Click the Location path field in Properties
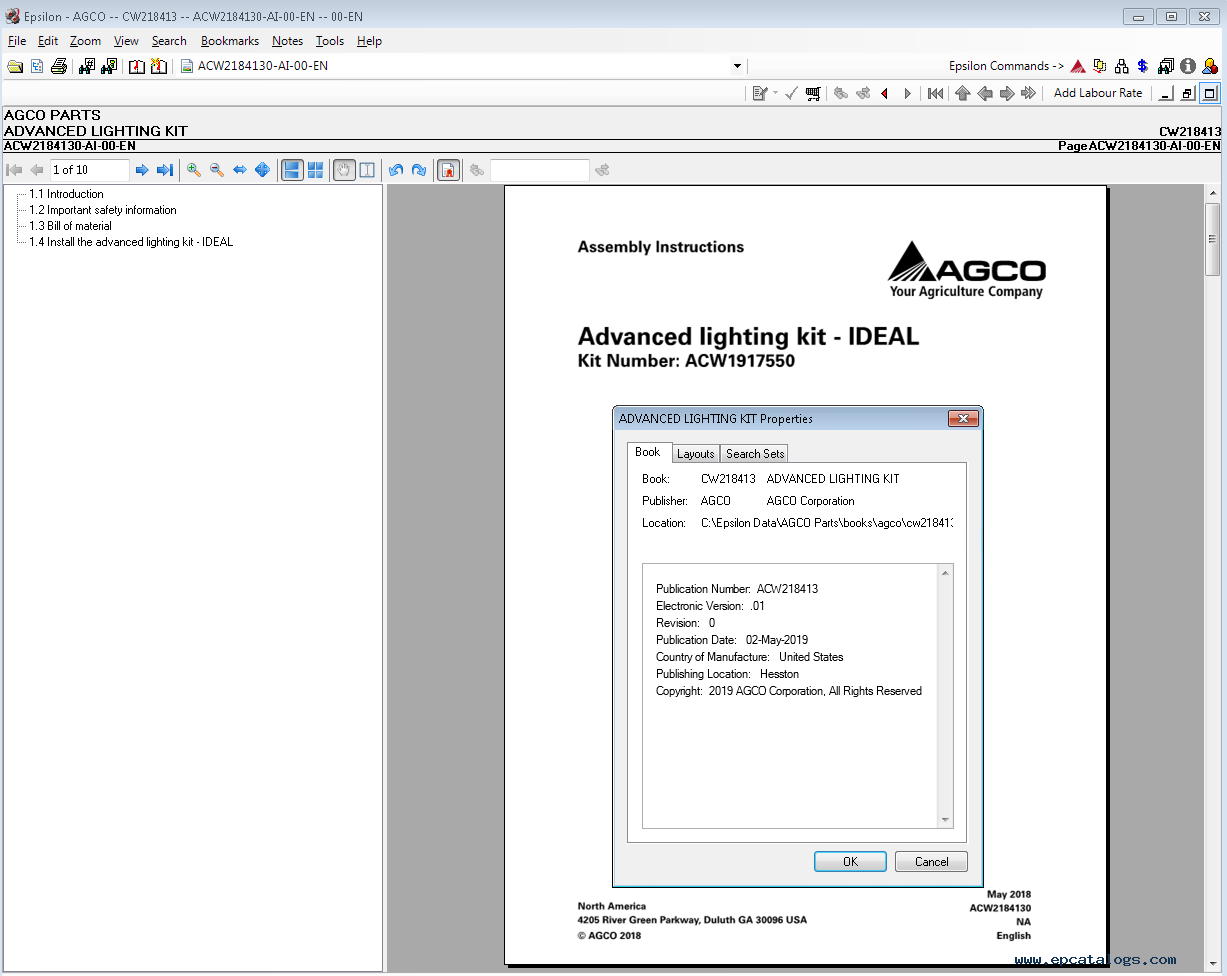The height and width of the screenshot is (976, 1227). [x=827, y=523]
